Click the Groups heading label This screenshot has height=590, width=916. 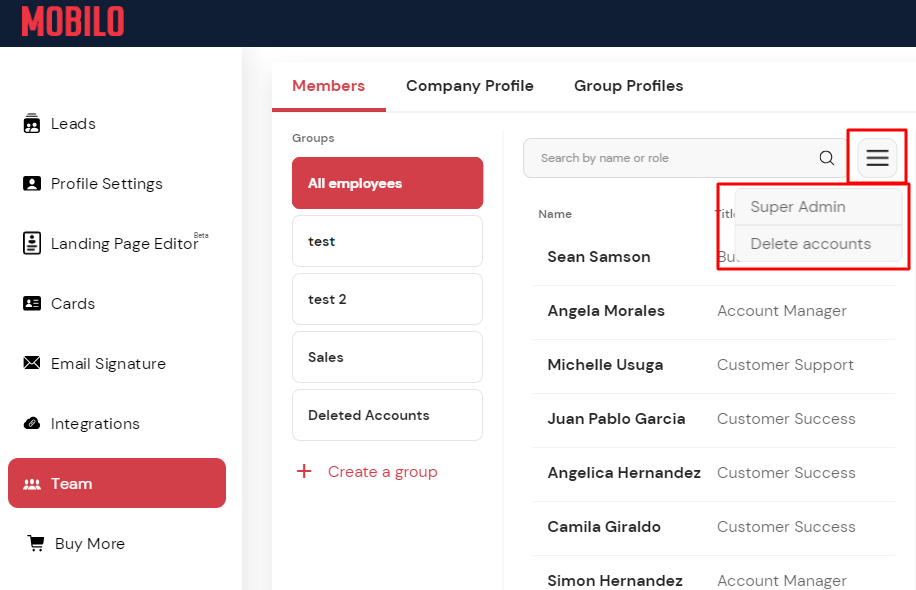tap(313, 138)
